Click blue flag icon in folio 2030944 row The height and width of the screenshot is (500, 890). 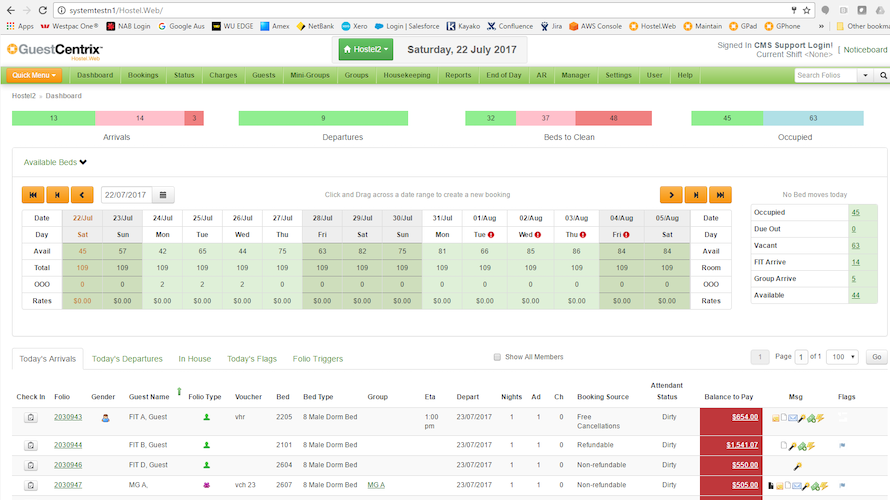pyautogui.click(x=842, y=446)
